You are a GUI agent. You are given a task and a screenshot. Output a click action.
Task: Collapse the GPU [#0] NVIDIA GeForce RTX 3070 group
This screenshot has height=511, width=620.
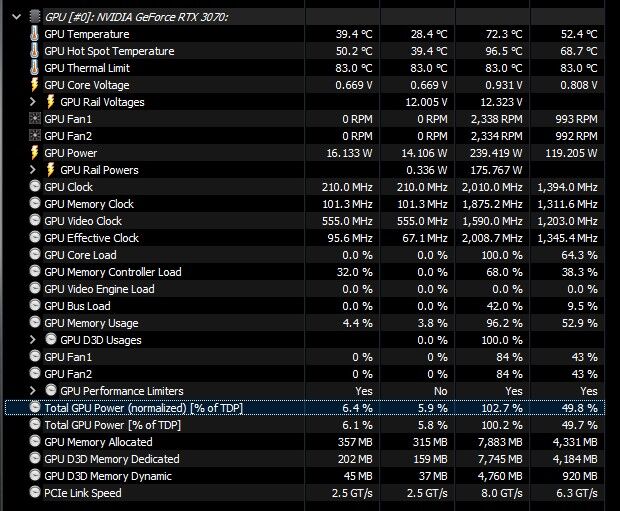[18, 17]
